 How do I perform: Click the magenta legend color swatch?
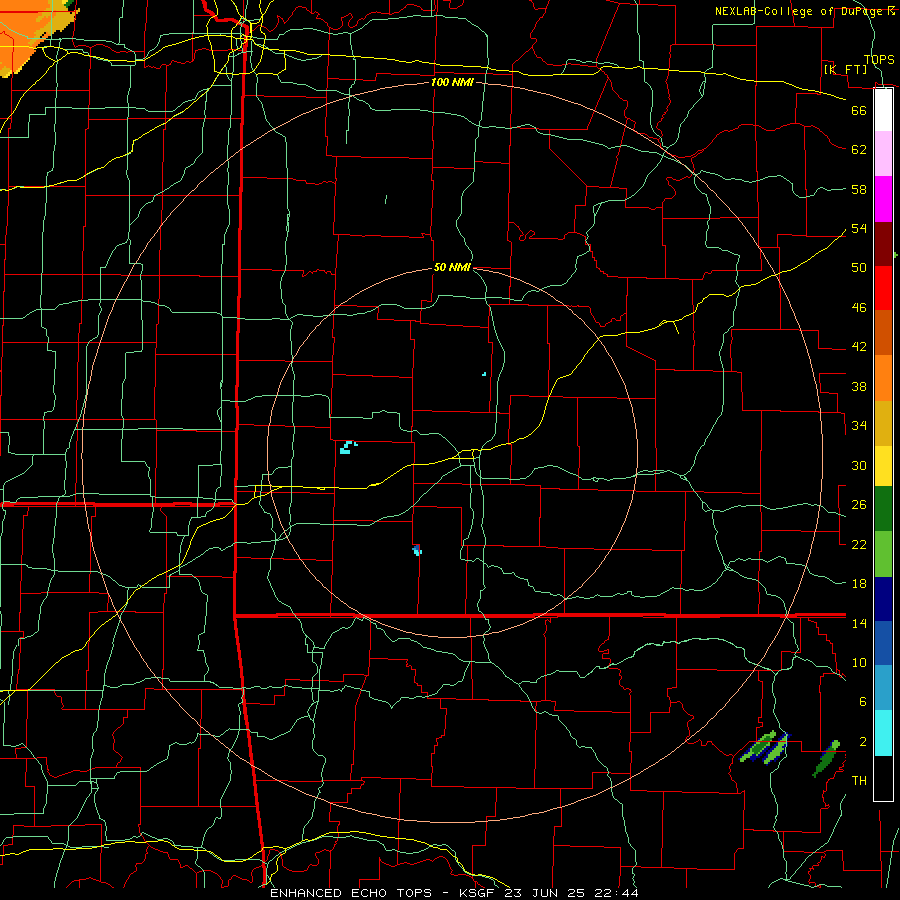[x=883, y=199]
